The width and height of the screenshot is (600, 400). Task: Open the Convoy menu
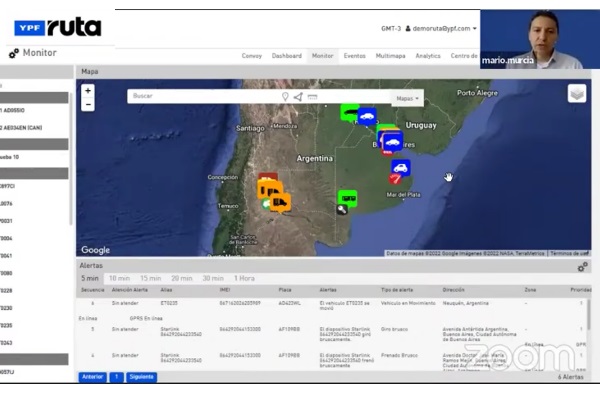pyautogui.click(x=251, y=56)
